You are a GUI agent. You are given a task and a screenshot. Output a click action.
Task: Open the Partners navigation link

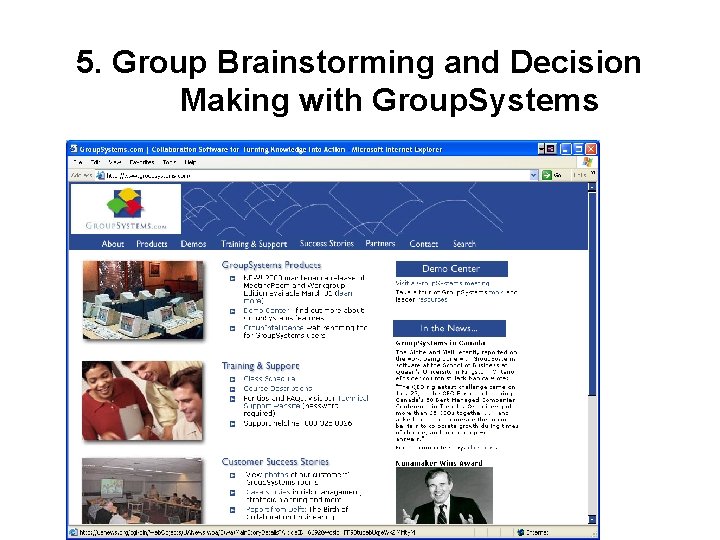380,243
